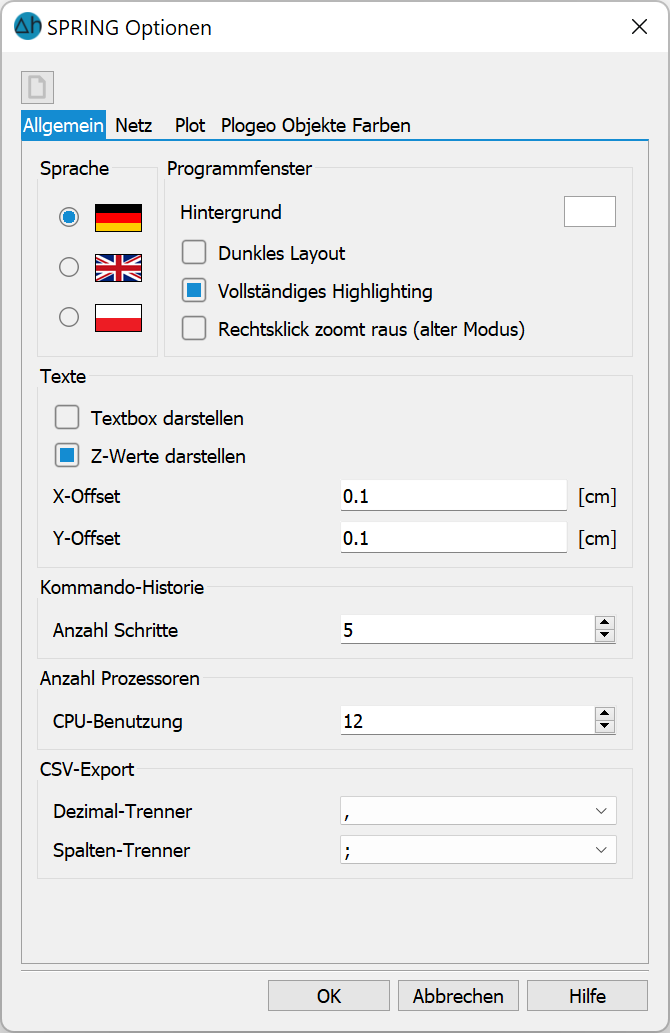This screenshot has height=1033, width=670.
Task: Open the Spalten-Trenner dropdown
Action: coord(478,850)
